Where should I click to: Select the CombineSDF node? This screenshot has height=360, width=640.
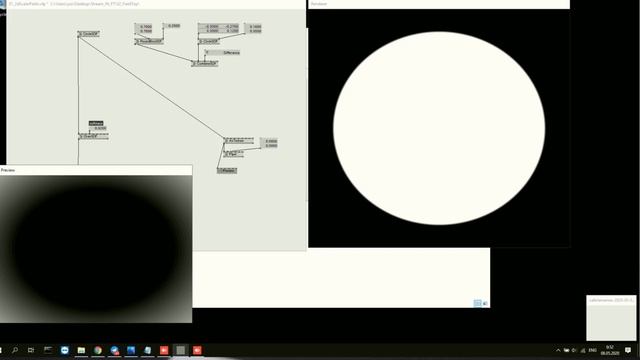205,63
